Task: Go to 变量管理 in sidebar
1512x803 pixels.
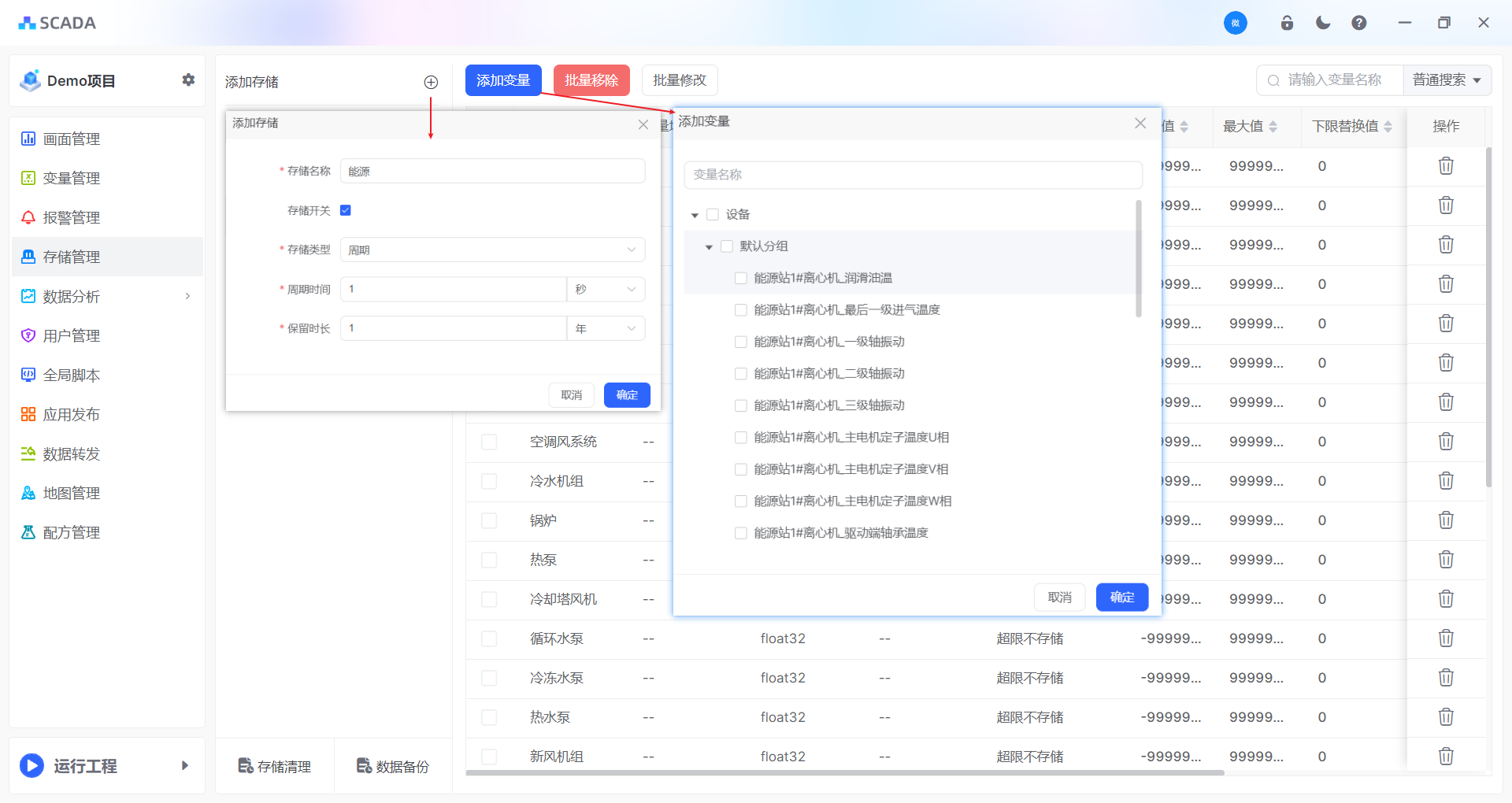Action: [71, 179]
